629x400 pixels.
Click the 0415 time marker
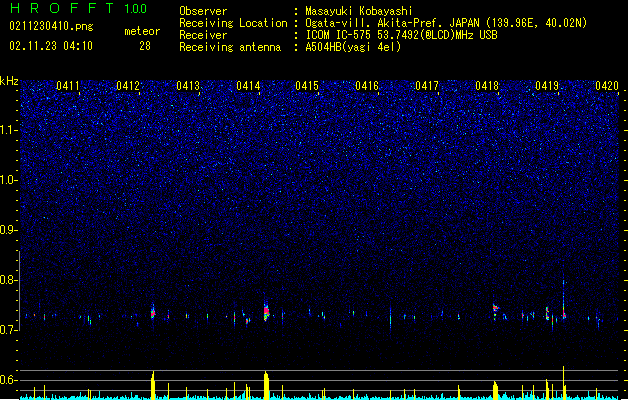coord(307,86)
